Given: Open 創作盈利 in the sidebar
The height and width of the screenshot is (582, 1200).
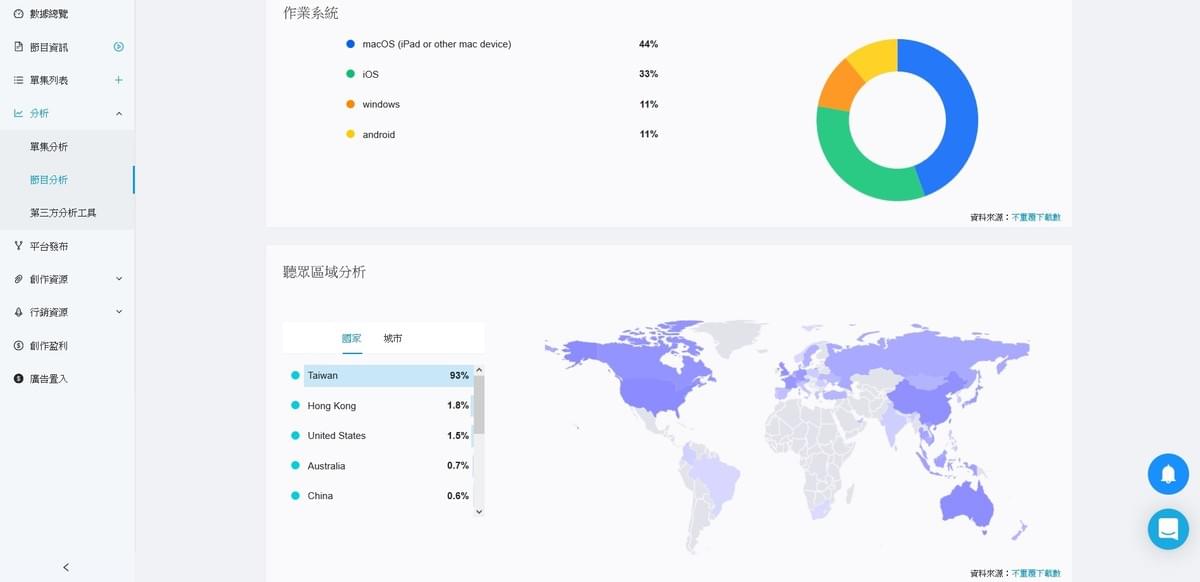Looking at the screenshot, I should [x=49, y=346].
